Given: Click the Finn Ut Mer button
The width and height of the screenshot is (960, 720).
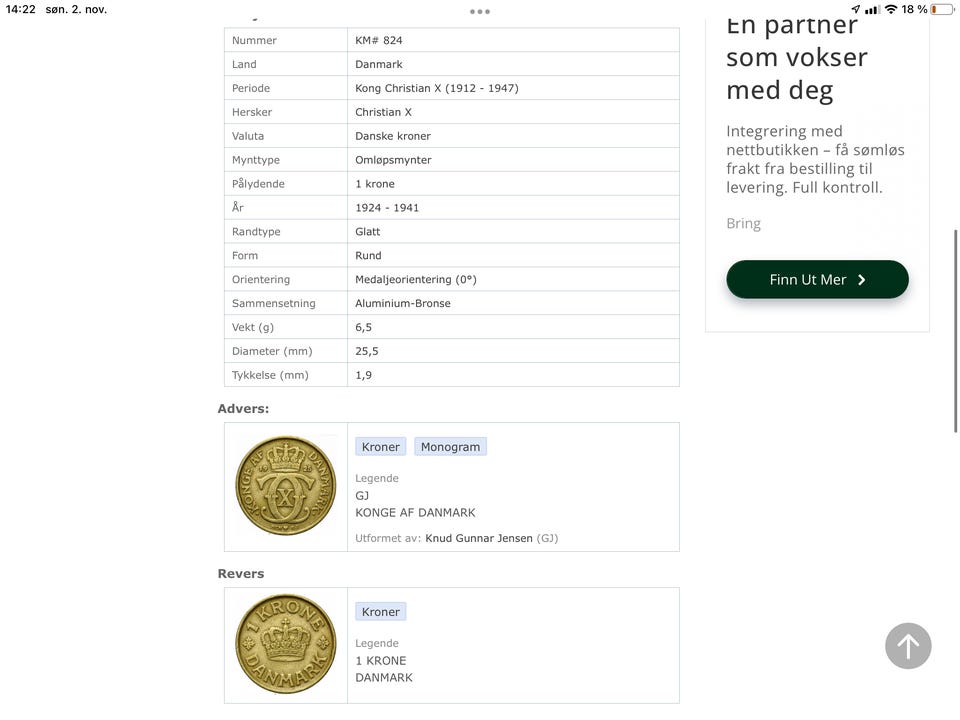Looking at the screenshot, I should pos(817,279).
